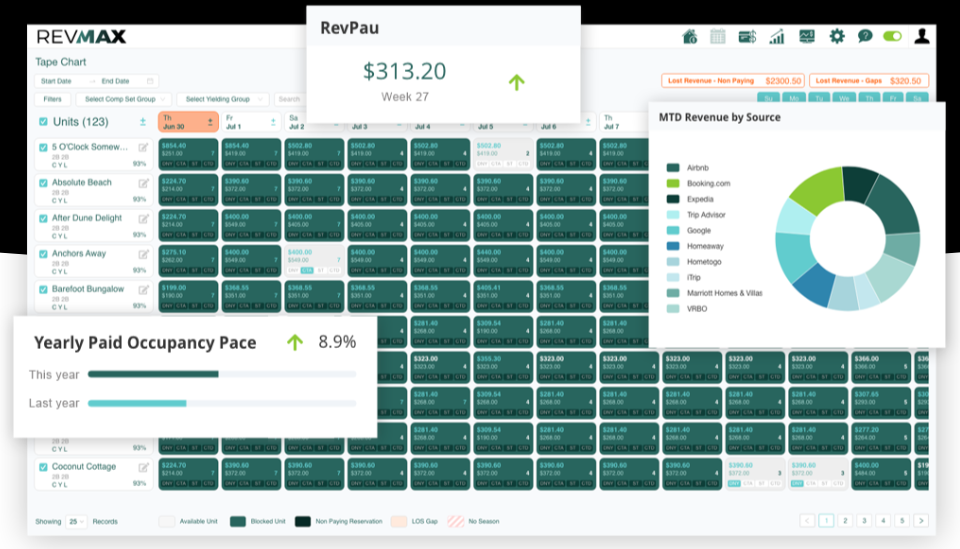This screenshot has height=549, width=960.
Task: Toggle the Units (123) select-all checkbox
Action: (x=43, y=122)
